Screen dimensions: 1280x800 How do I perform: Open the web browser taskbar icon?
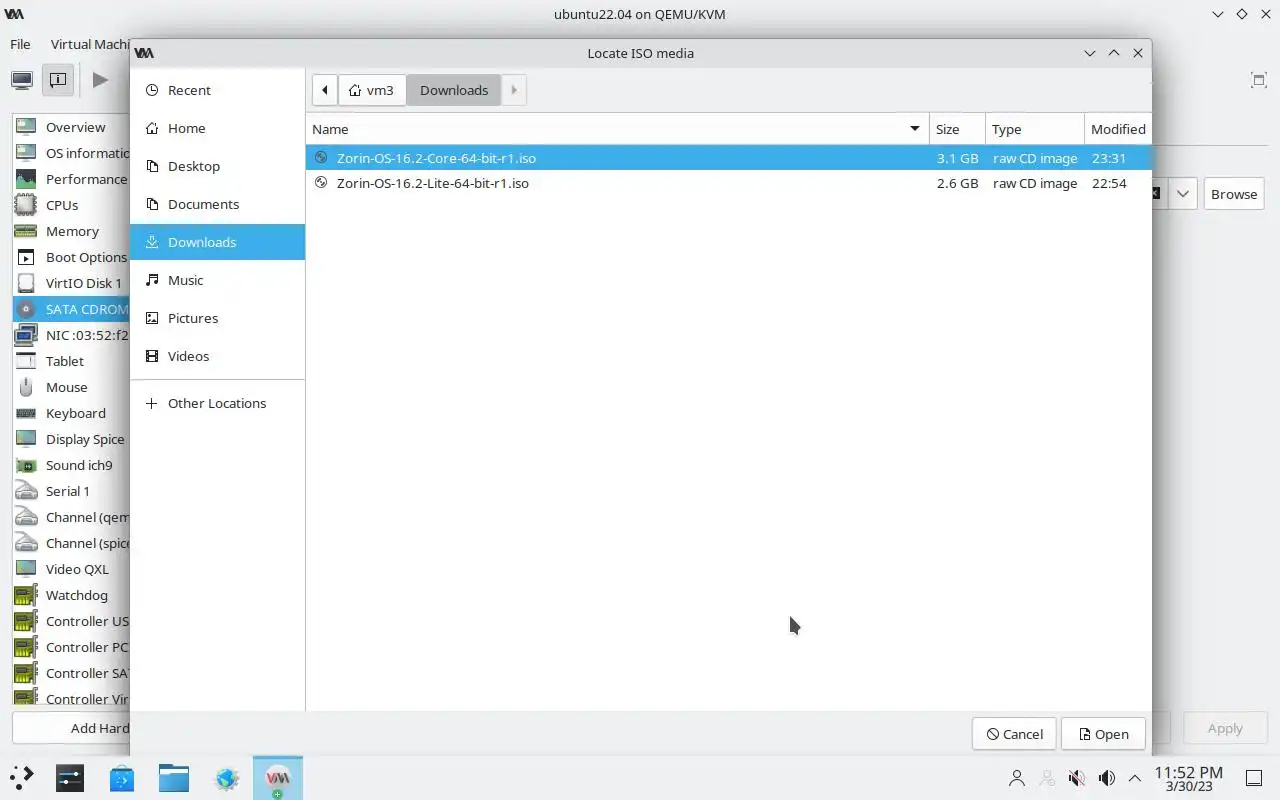coord(227,778)
